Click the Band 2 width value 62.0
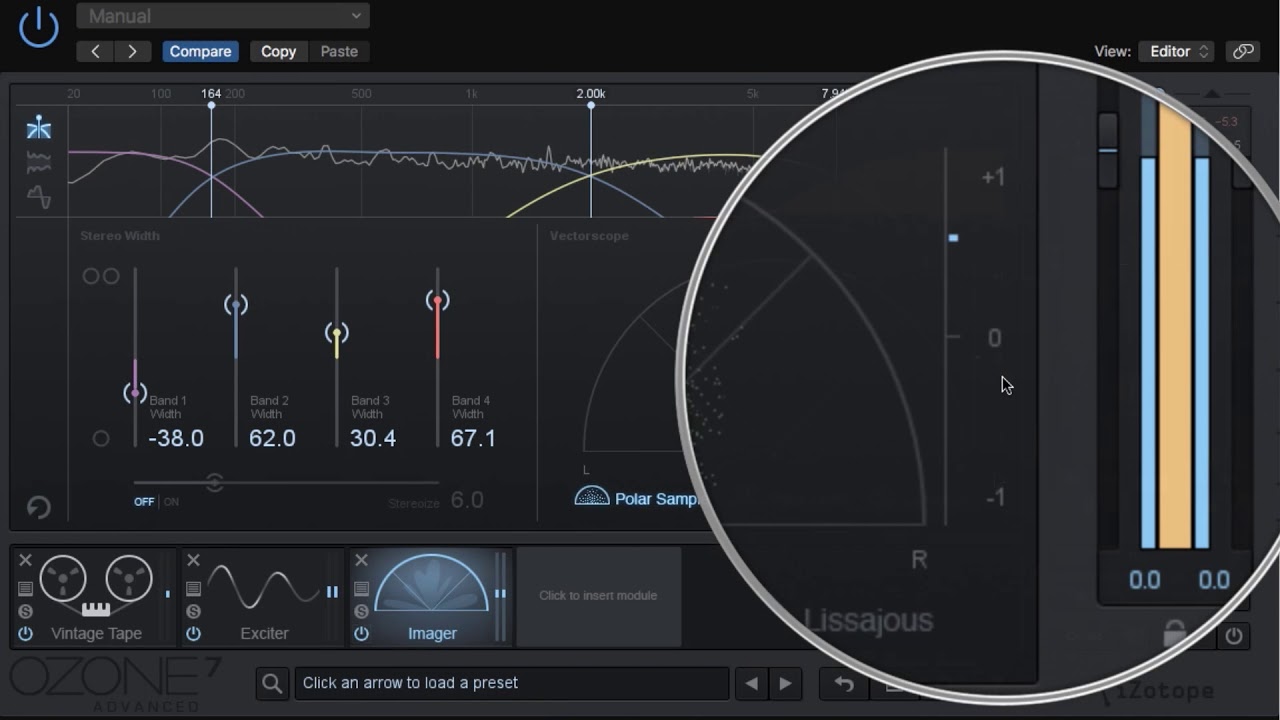Viewport: 1280px width, 720px height. click(x=272, y=438)
